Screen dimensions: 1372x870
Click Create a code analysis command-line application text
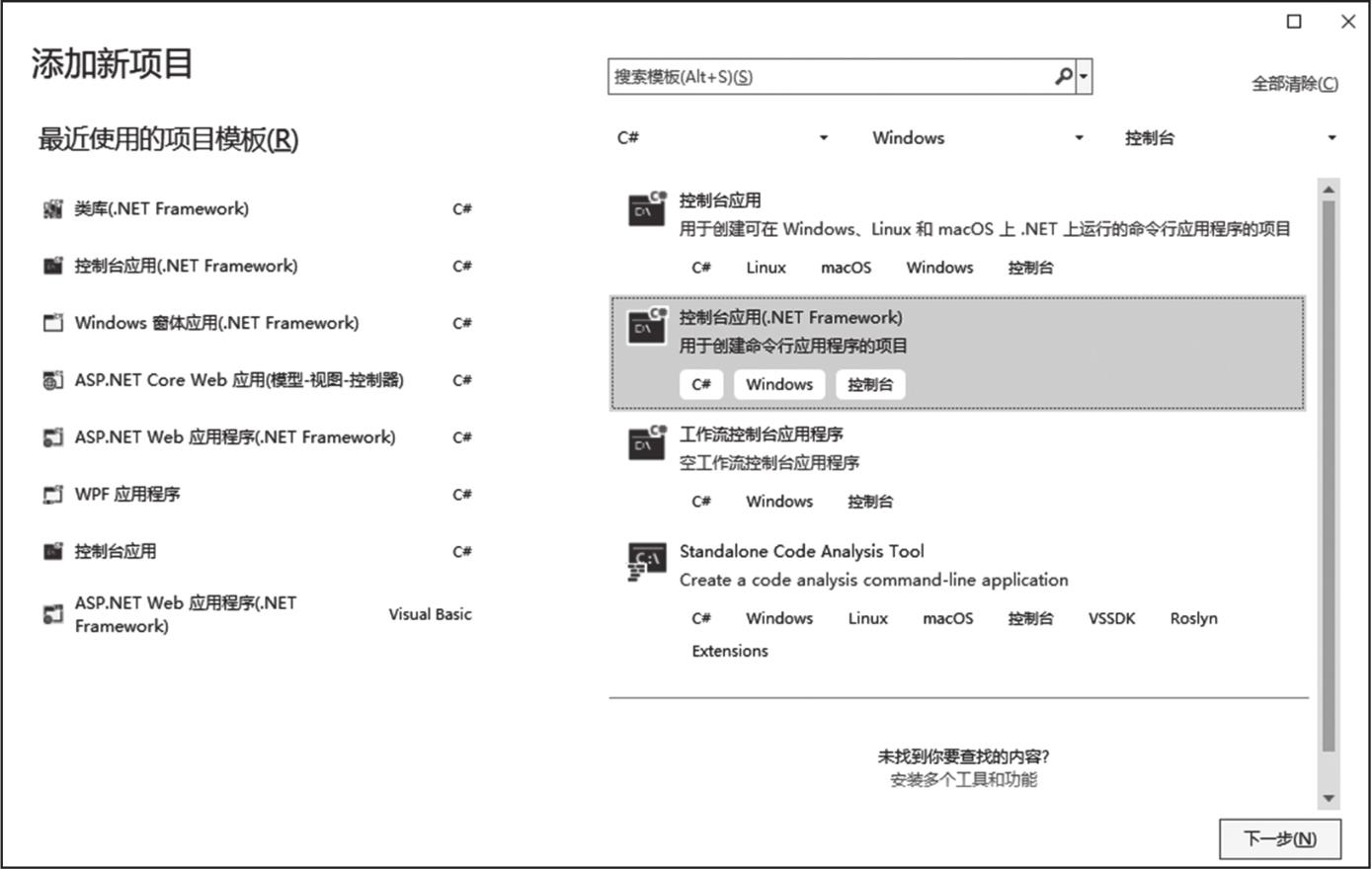pos(874,581)
